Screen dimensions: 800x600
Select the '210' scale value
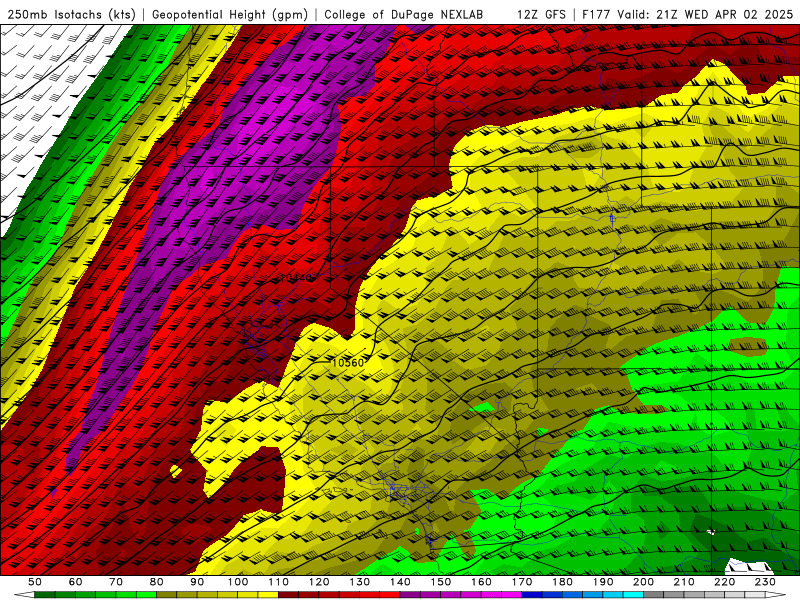click(684, 582)
